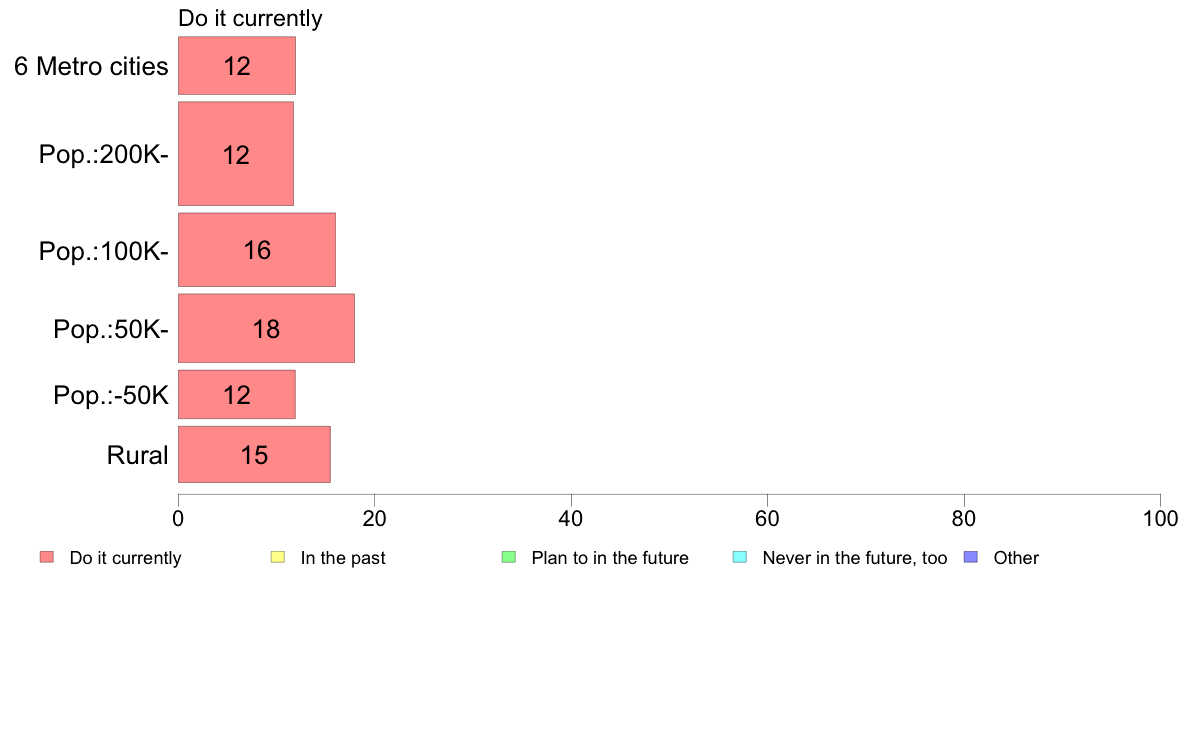1188x736 pixels.
Task: Click the 'Rural' axis label
Action: pyautogui.click(x=137, y=456)
